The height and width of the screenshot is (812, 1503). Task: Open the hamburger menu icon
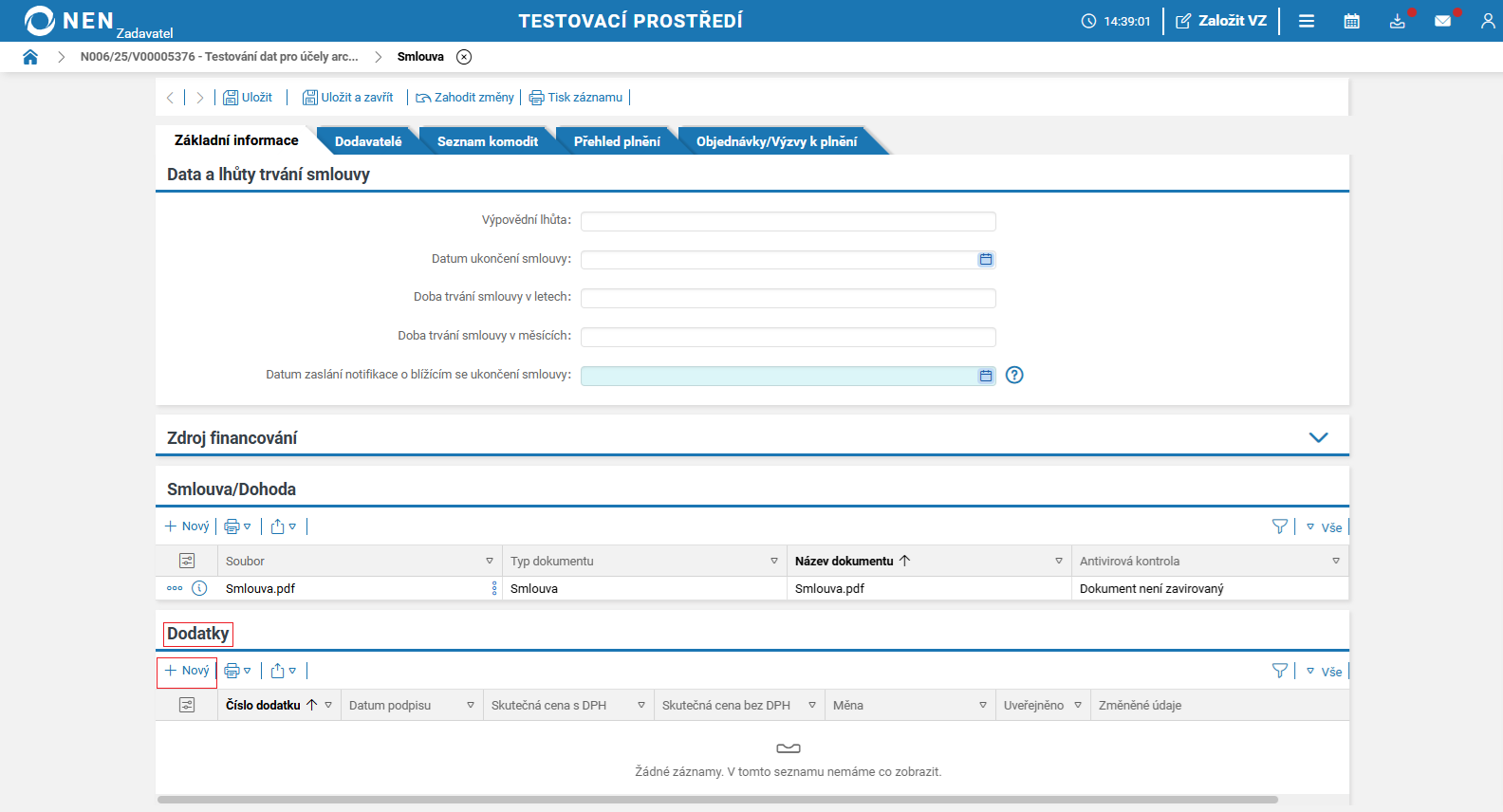pos(1307,21)
